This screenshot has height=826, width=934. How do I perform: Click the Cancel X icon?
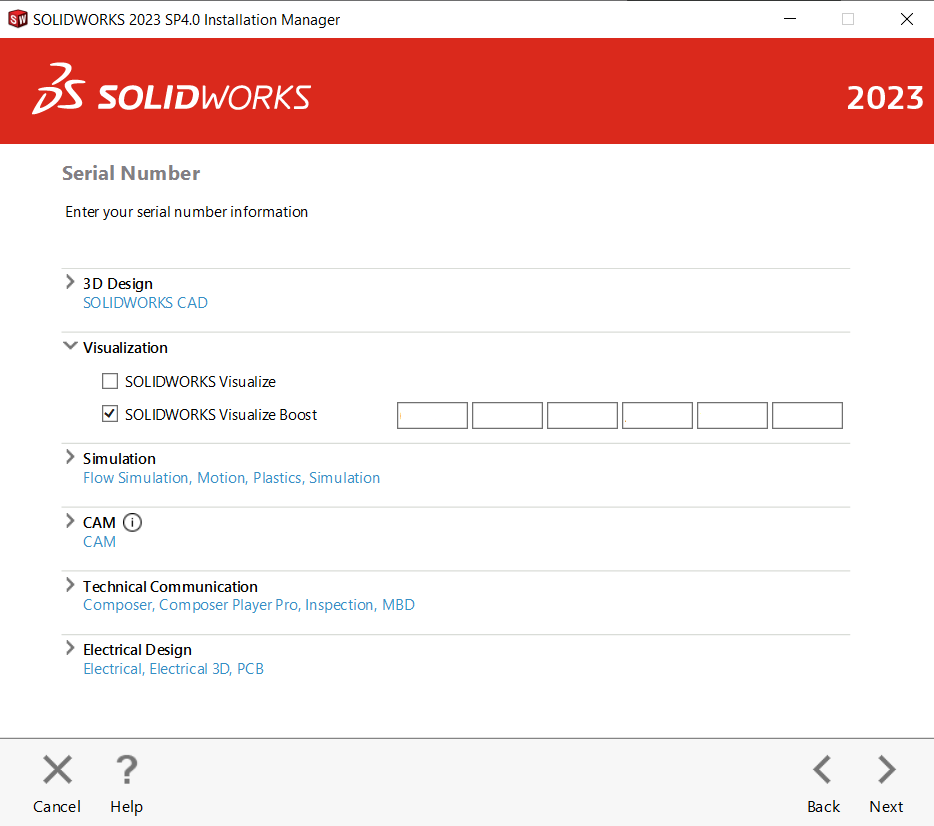(x=57, y=770)
